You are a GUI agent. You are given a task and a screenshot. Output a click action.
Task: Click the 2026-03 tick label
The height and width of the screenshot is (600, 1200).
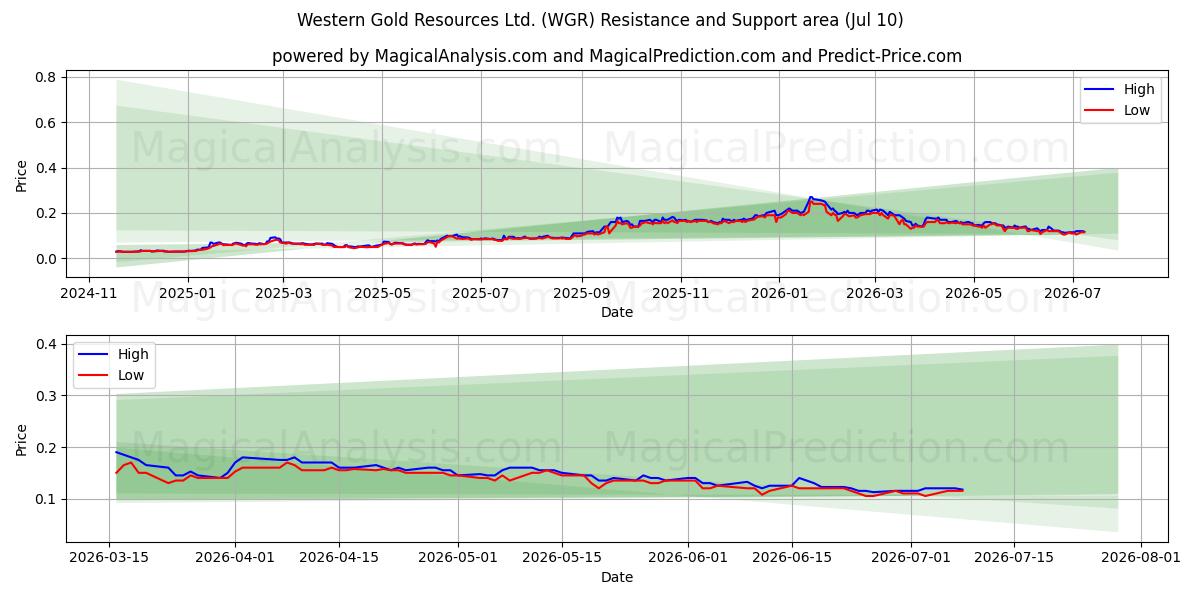[x=875, y=294]
